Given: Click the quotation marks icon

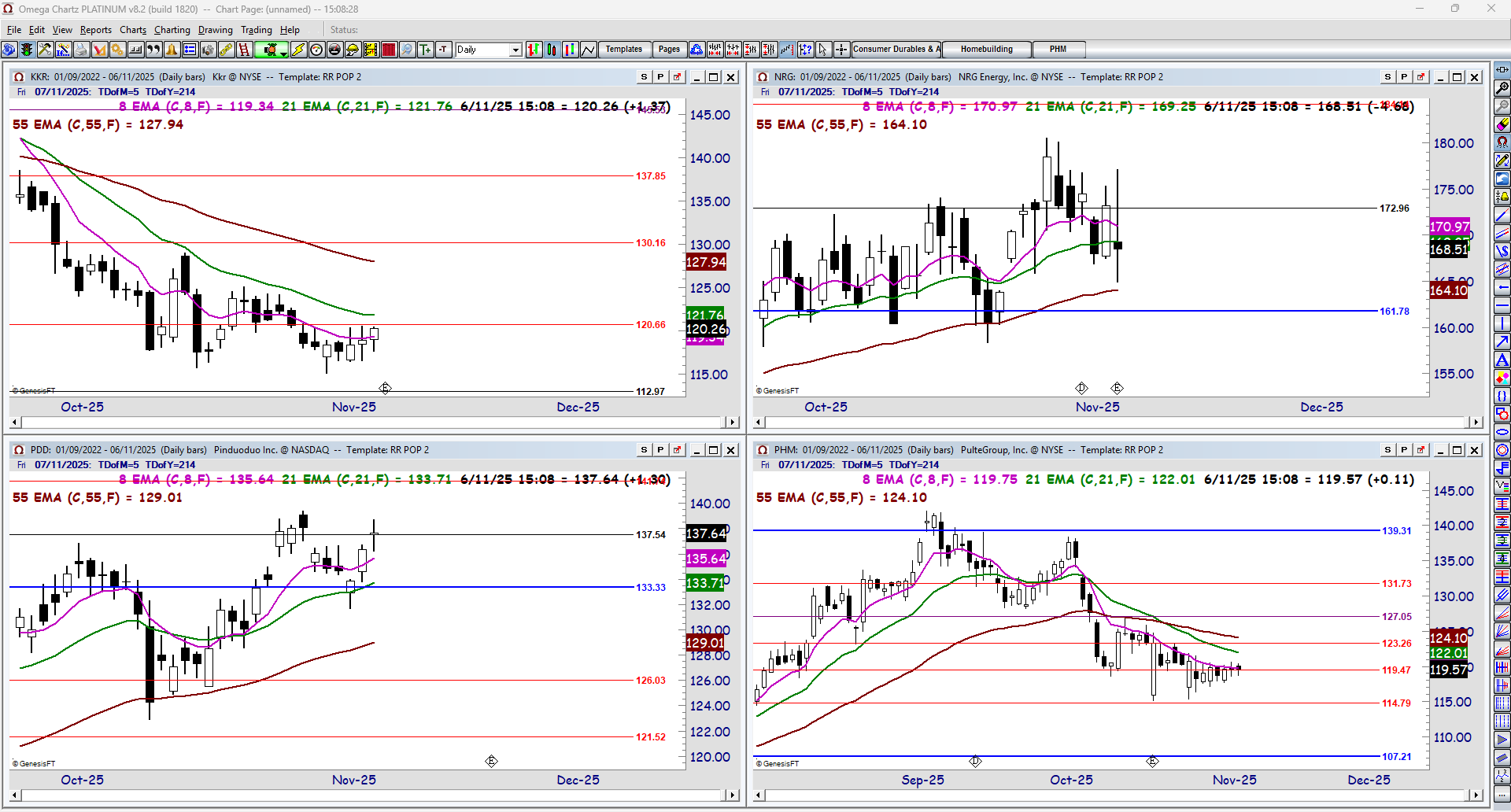Looking at the screenshot, I should click(x=153, y=50).
